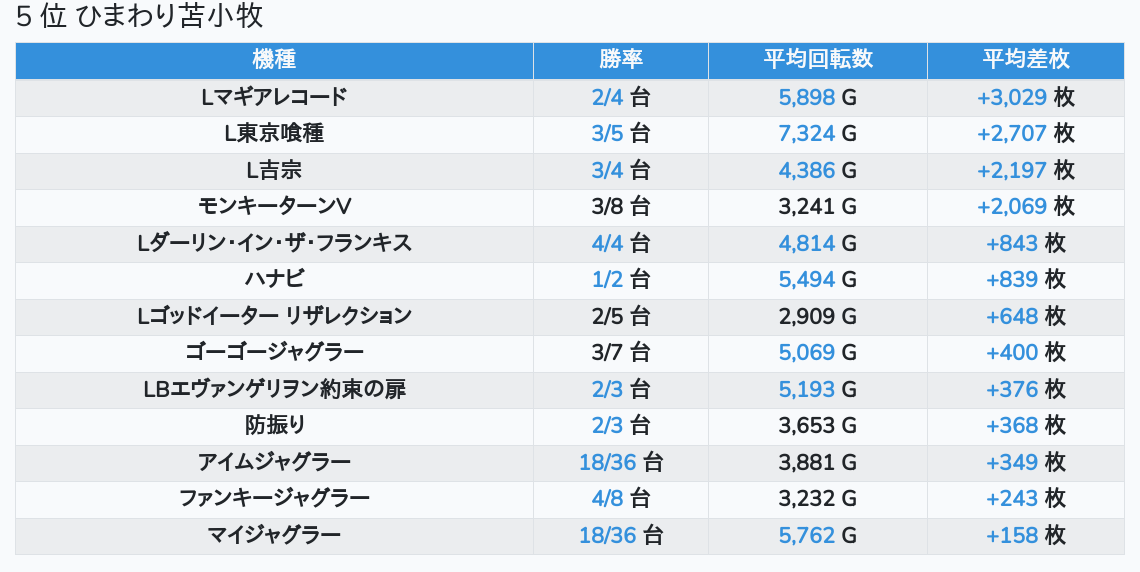Click ハナビ machine name
Image resolution: width=1140 pixels, height=572 pixels.
[274, 279]
